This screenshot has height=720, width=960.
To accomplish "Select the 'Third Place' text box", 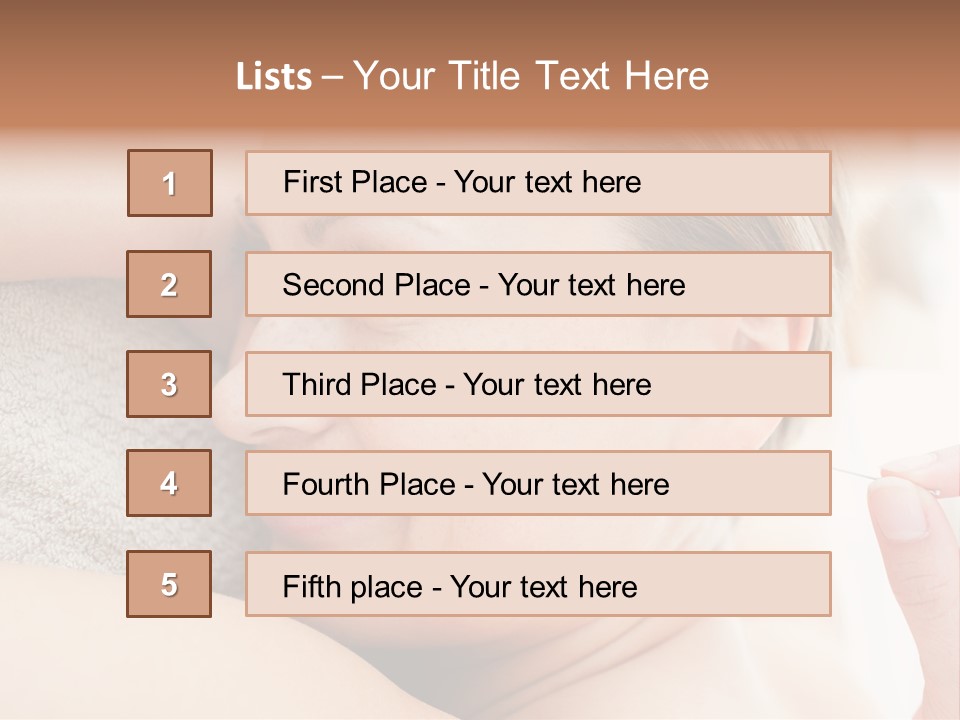I will [537, 384].
